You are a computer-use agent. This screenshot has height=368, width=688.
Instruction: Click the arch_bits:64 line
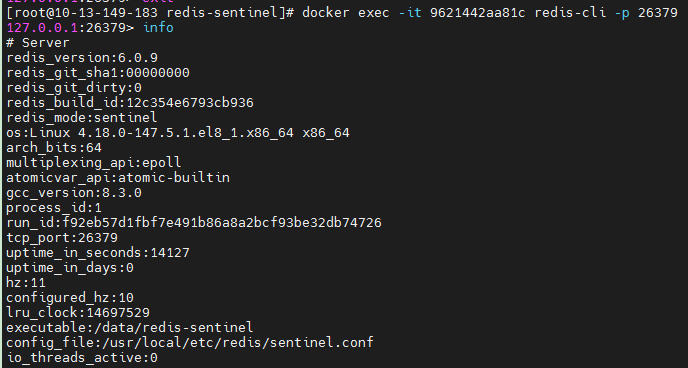(54, 148)
